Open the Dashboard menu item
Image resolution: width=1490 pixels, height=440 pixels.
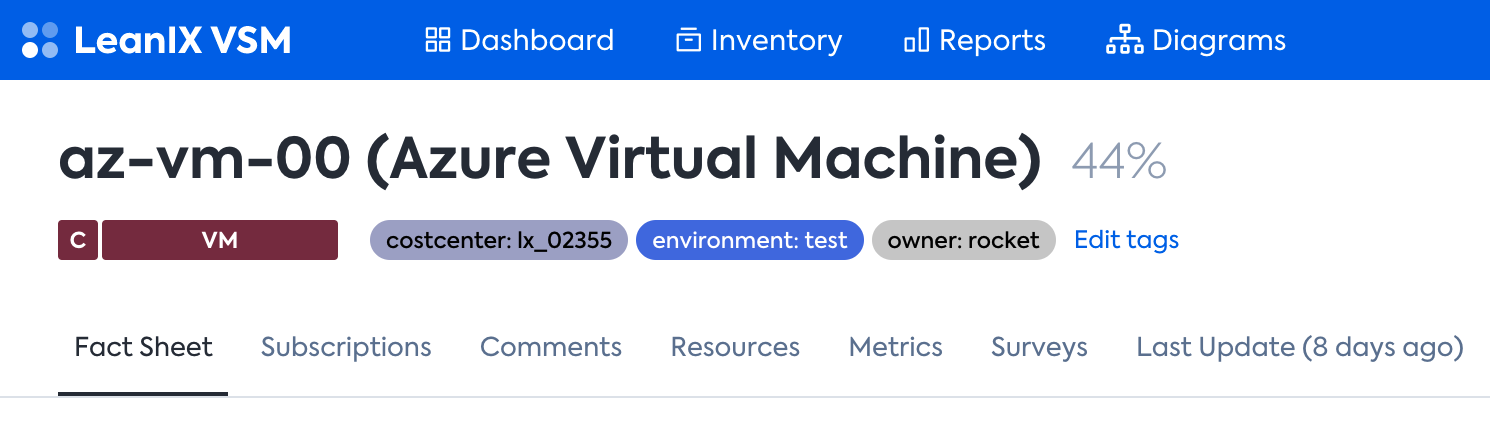[519, 40]
